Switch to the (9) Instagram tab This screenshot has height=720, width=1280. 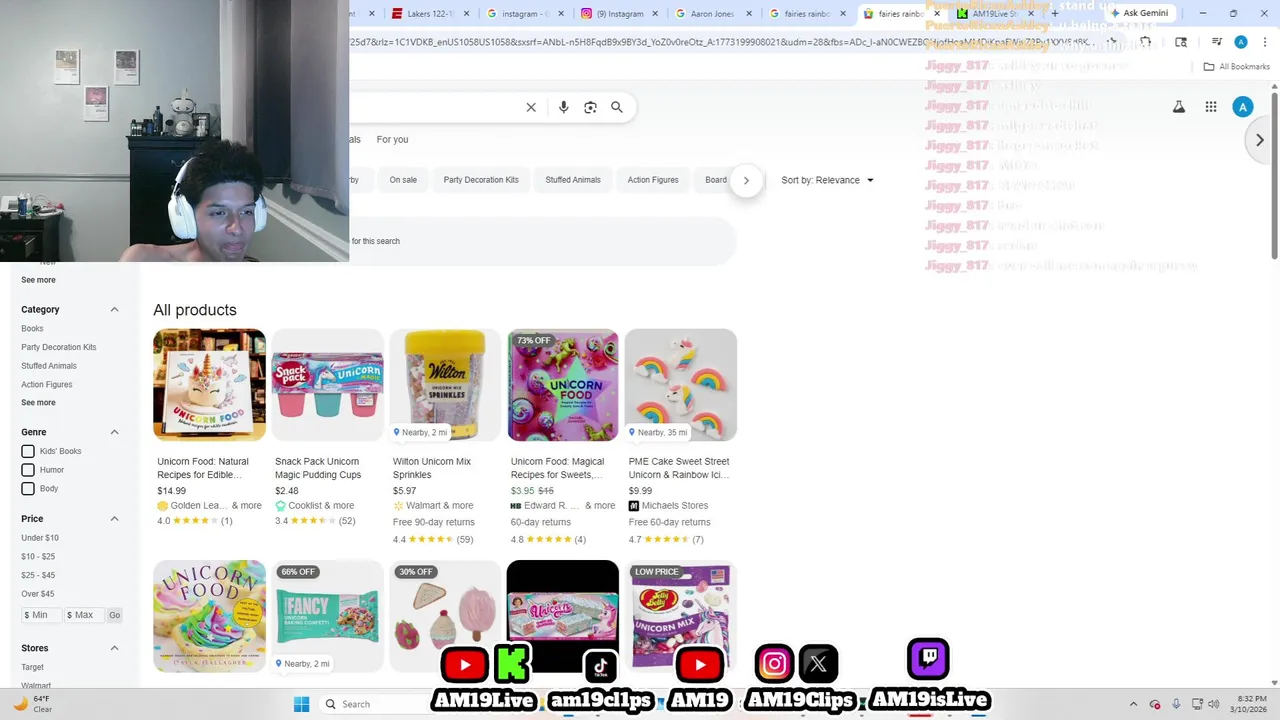coord(620,14)
